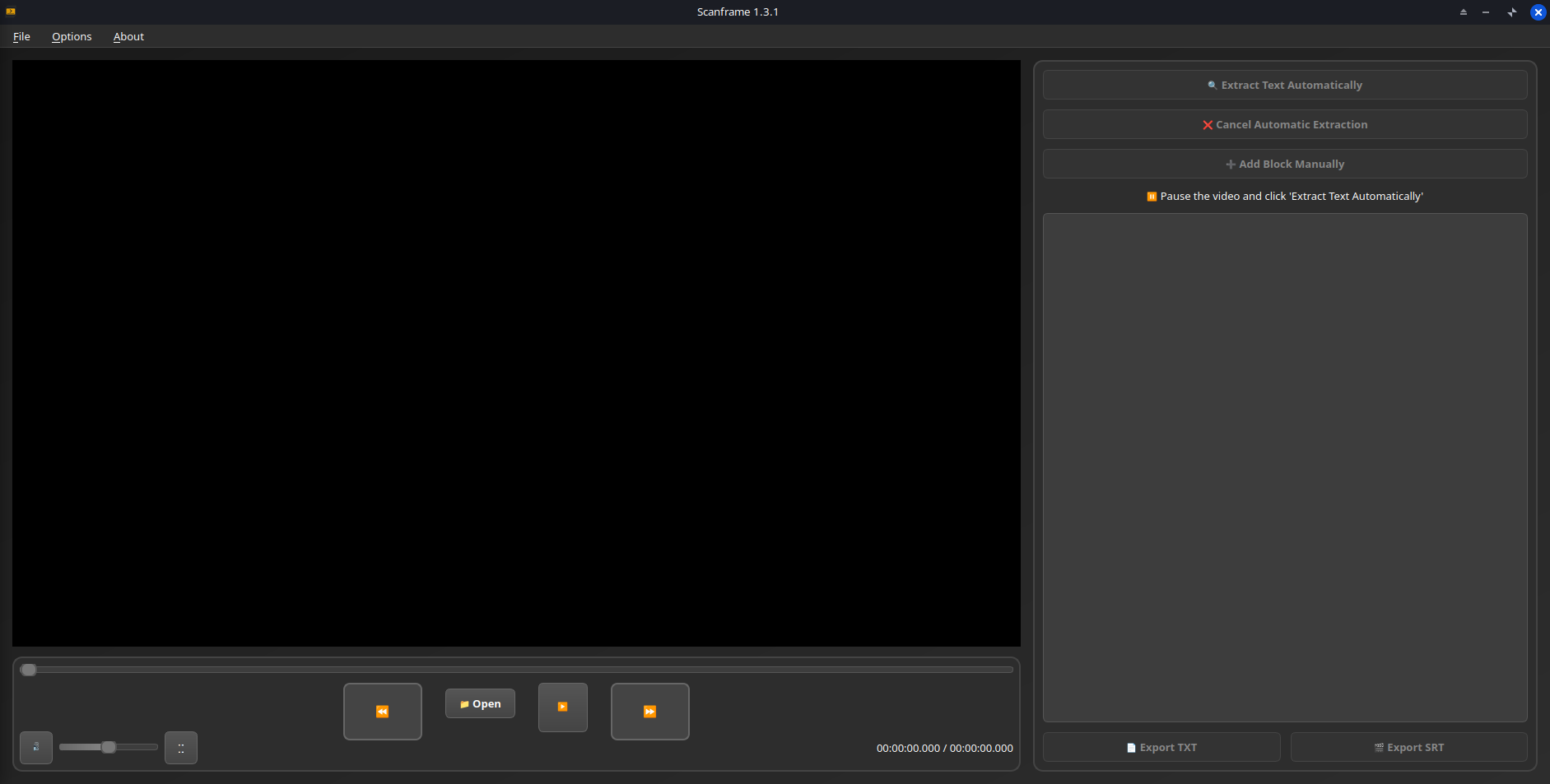1550x784 pixels.
Task: Click the keep-above arrow in title bar
Action: (1464, 12)
